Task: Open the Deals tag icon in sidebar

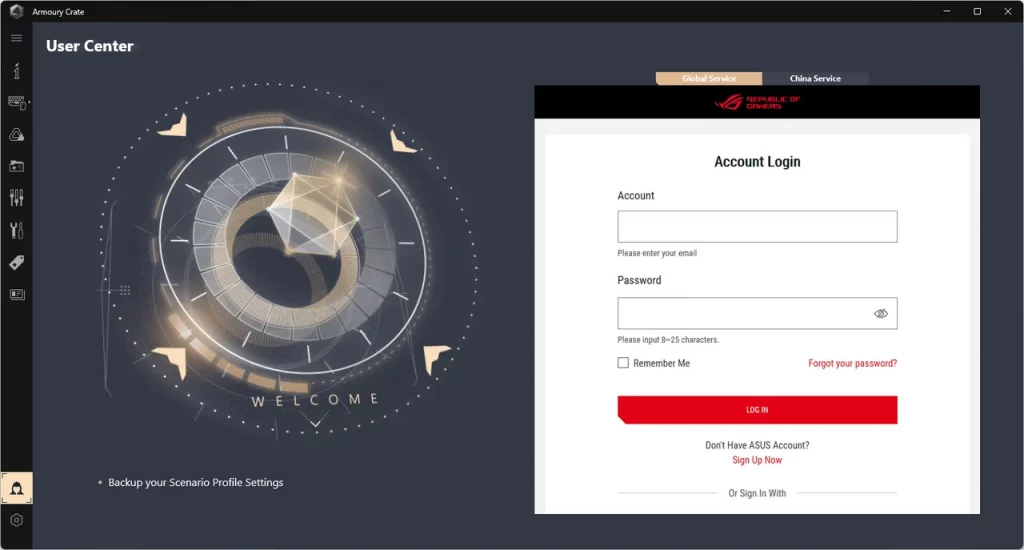Action: 16,262
